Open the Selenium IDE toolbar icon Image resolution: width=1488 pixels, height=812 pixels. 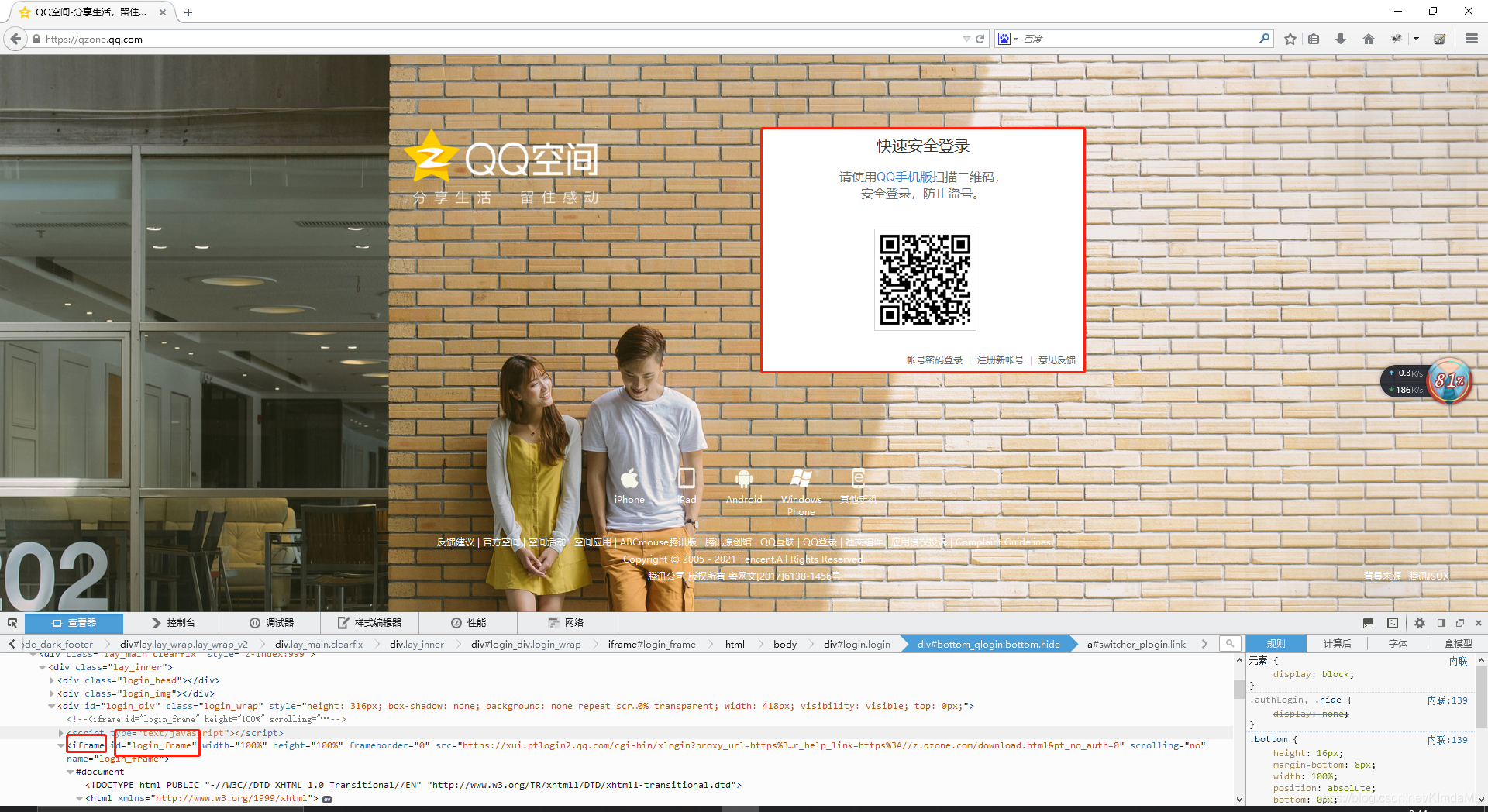1440,39
